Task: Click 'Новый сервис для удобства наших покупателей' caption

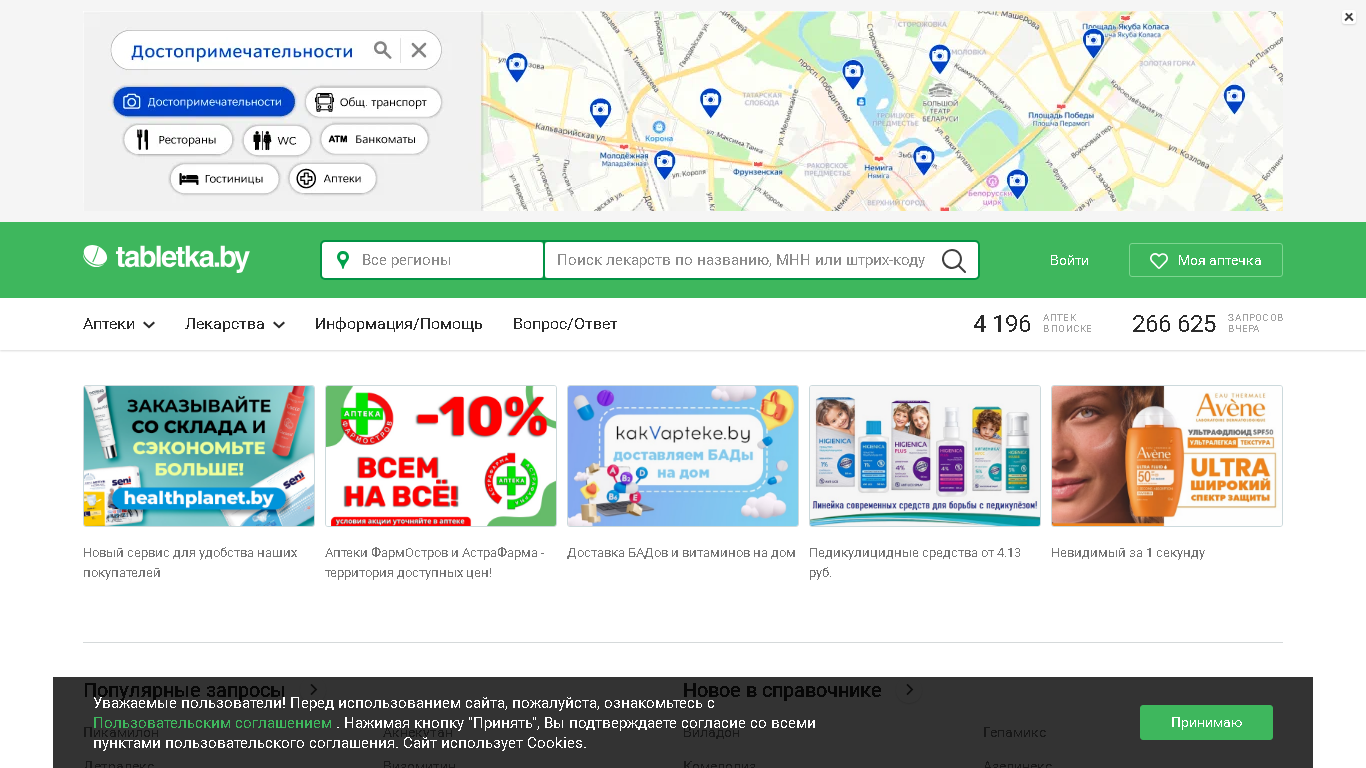Action: coord(190,562)
